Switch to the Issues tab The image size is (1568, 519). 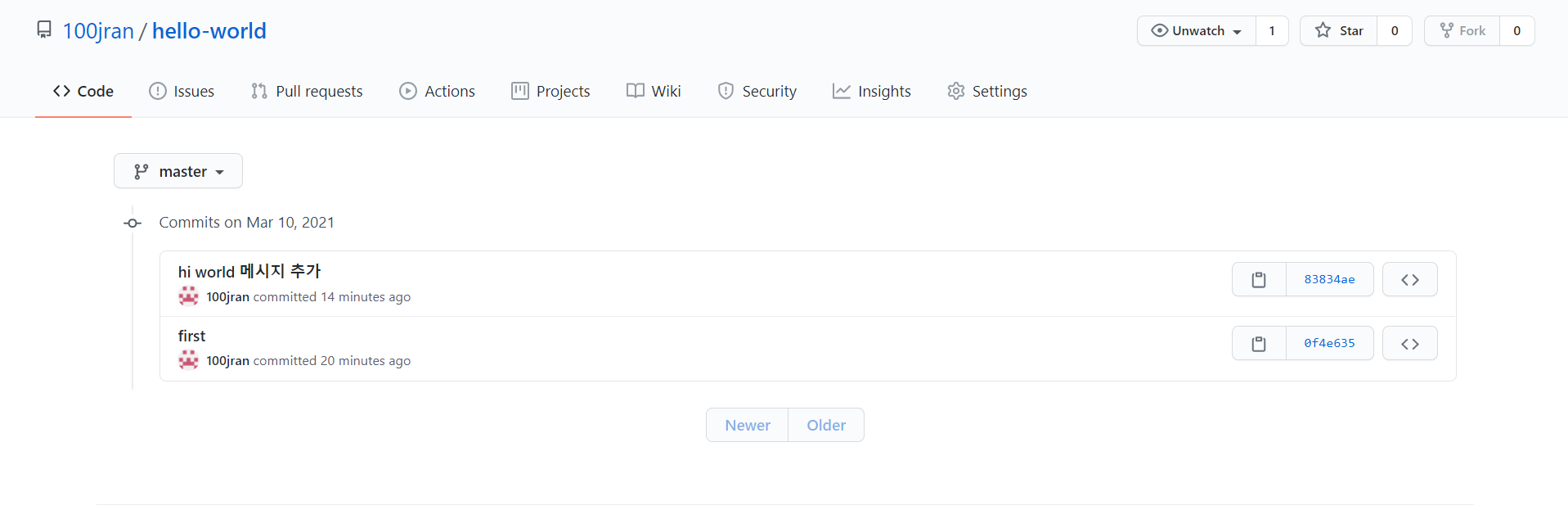pyautogui.click(x=182, y=91)
